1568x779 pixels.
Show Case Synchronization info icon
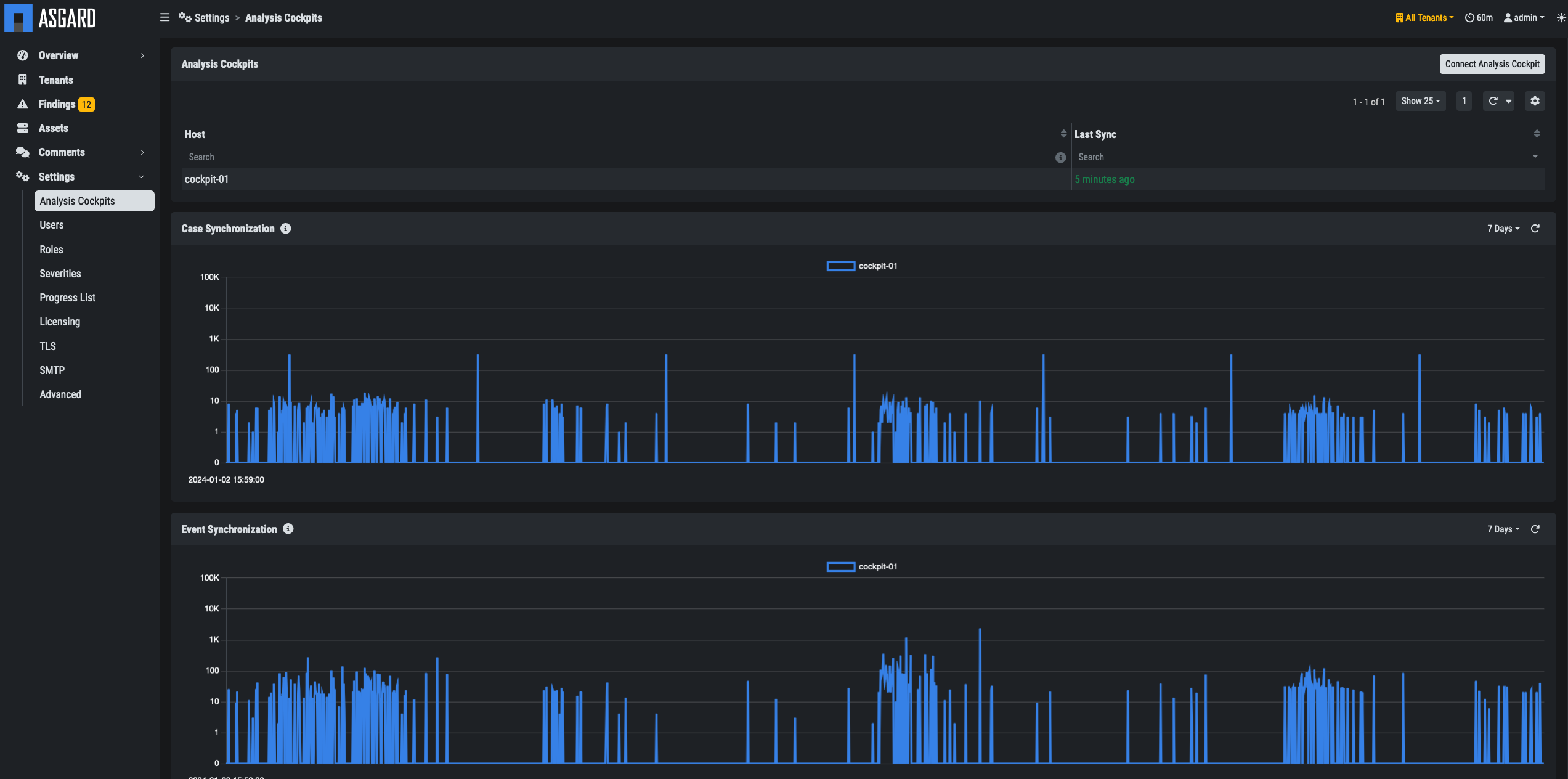[285, 229]
